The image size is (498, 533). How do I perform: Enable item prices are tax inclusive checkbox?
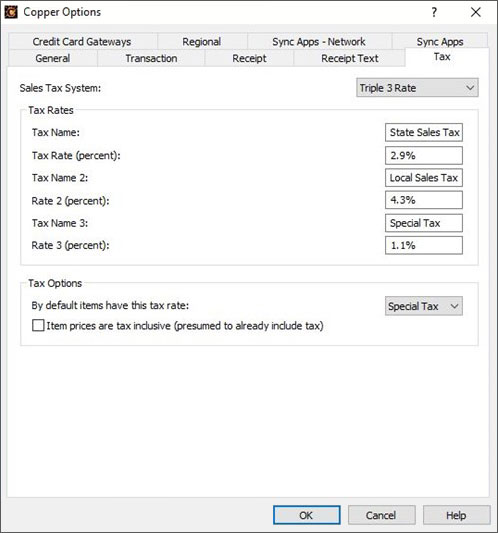pyautogui.click(x=38, y=325)
